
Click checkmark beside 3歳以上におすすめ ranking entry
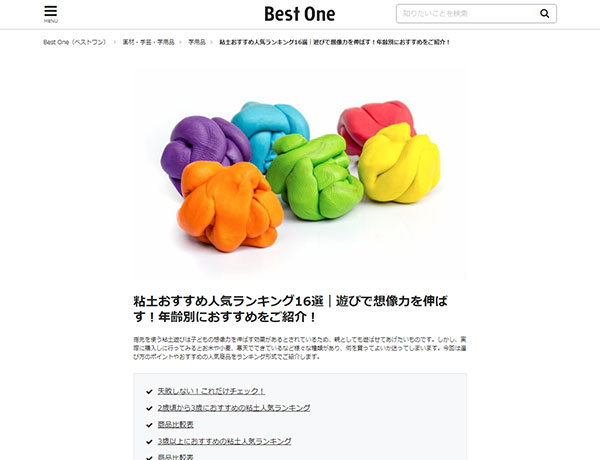click(x=149, y=442)
